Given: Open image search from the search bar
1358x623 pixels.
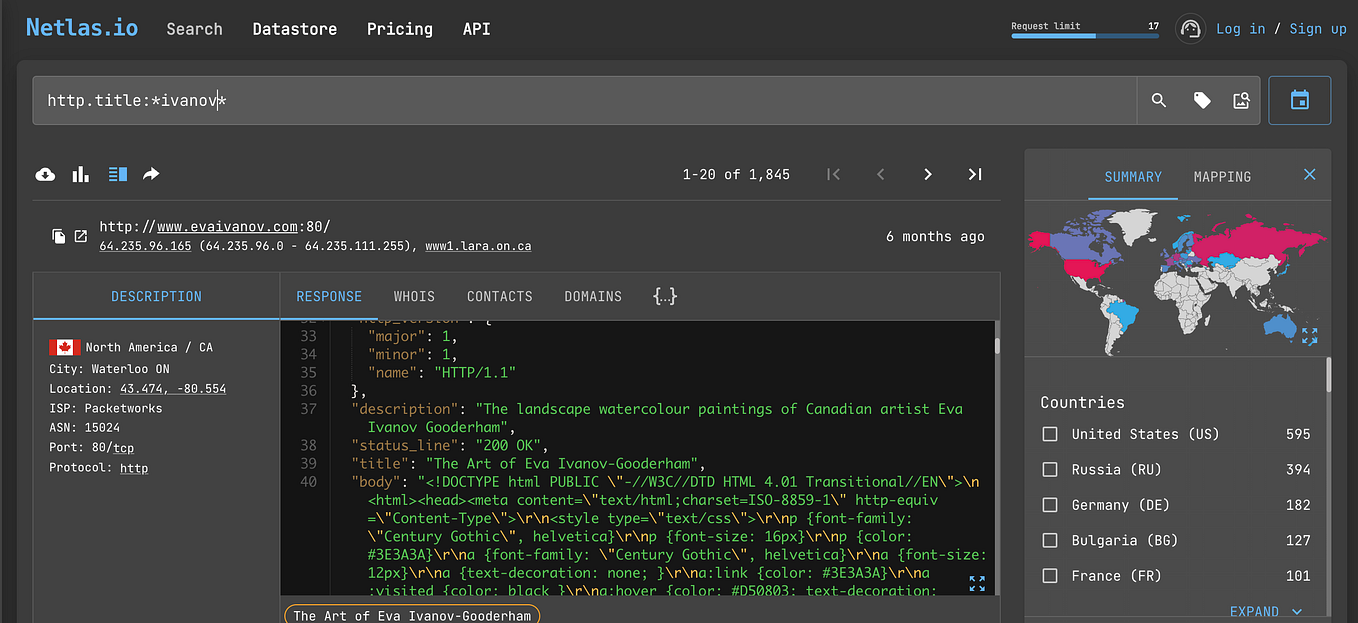Looking at the screenshot, I should 1241,100.
